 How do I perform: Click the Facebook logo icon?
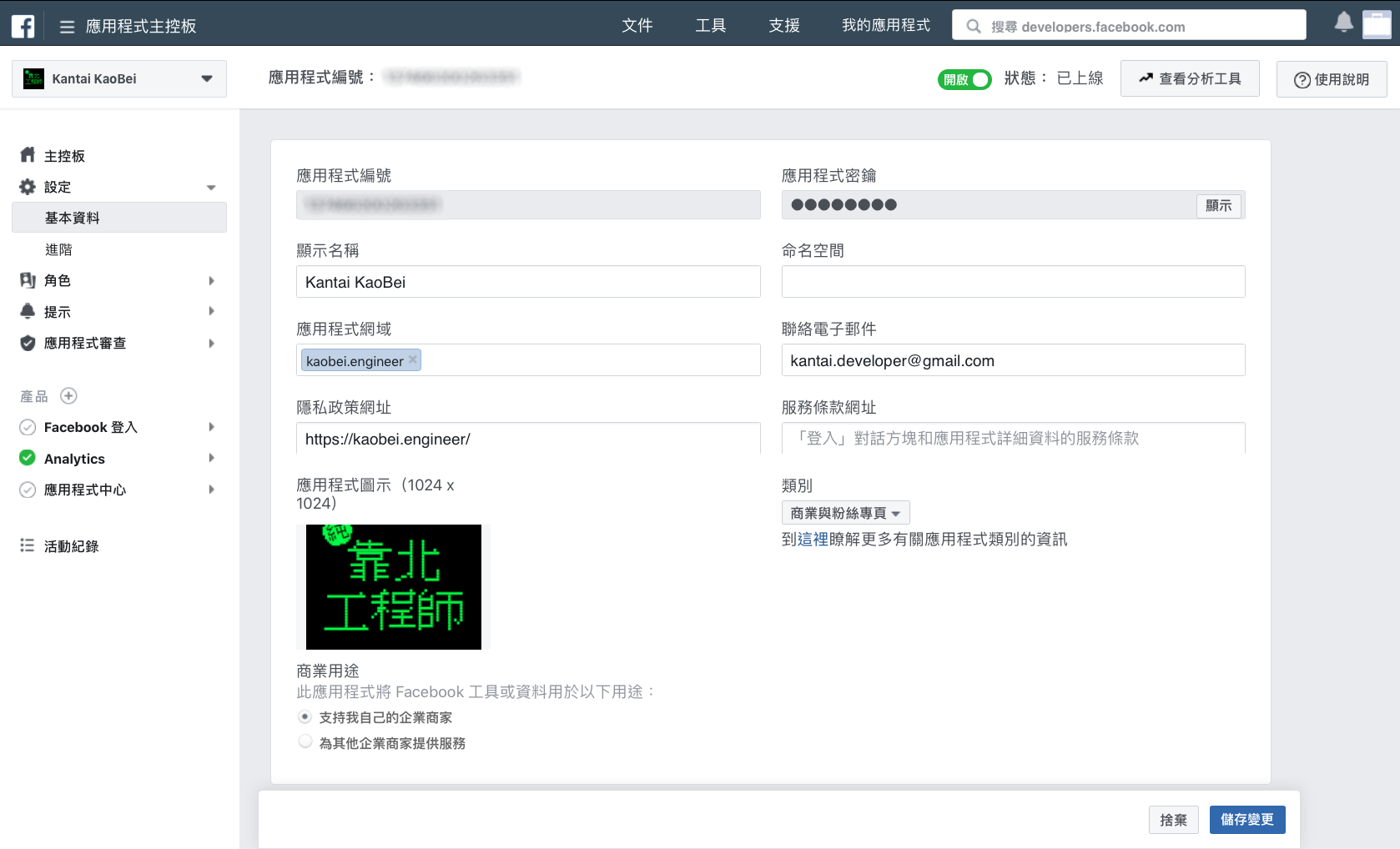[23, 27]
